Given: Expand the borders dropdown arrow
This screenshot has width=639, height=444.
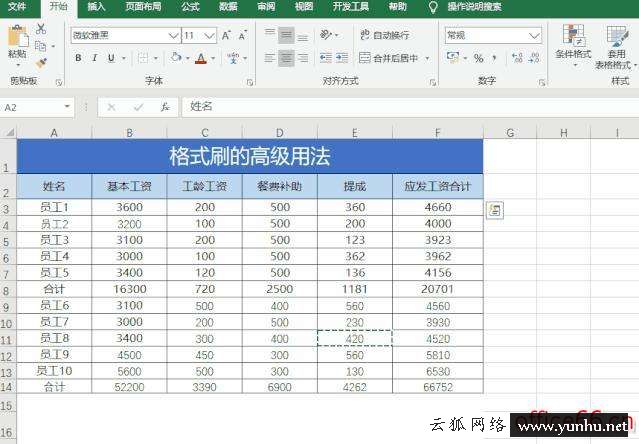Looking at the screenshot, I should click(x=155, y=59).
